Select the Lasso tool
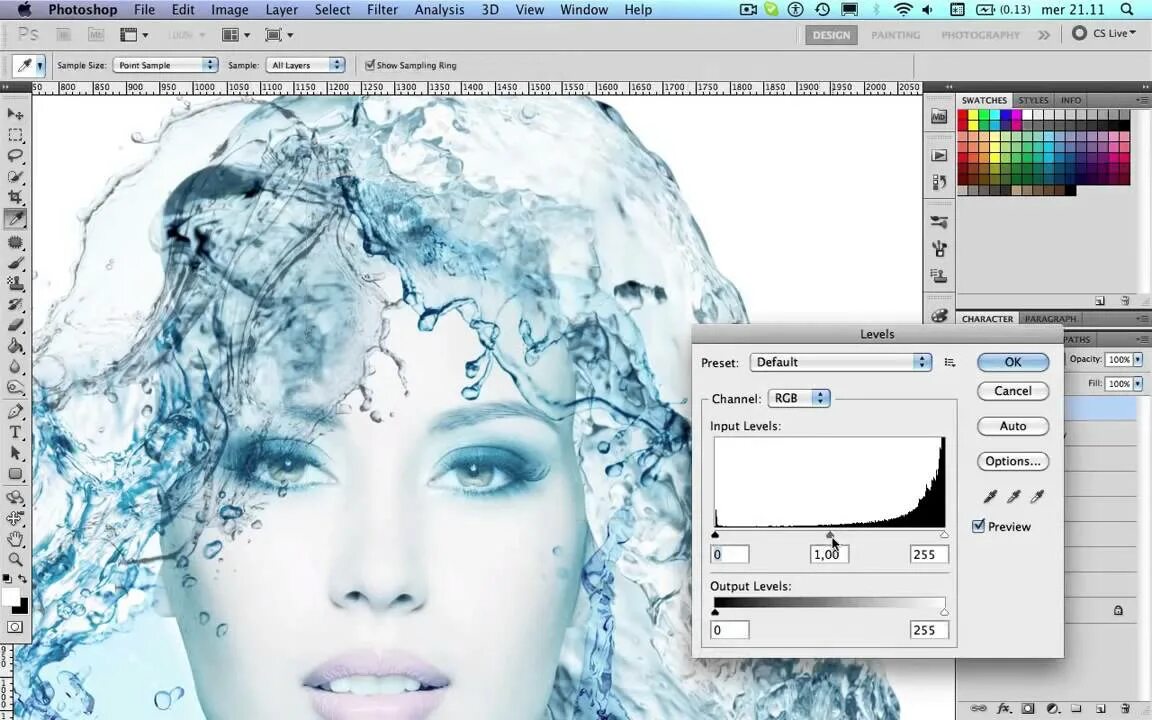 coord(15,156)
